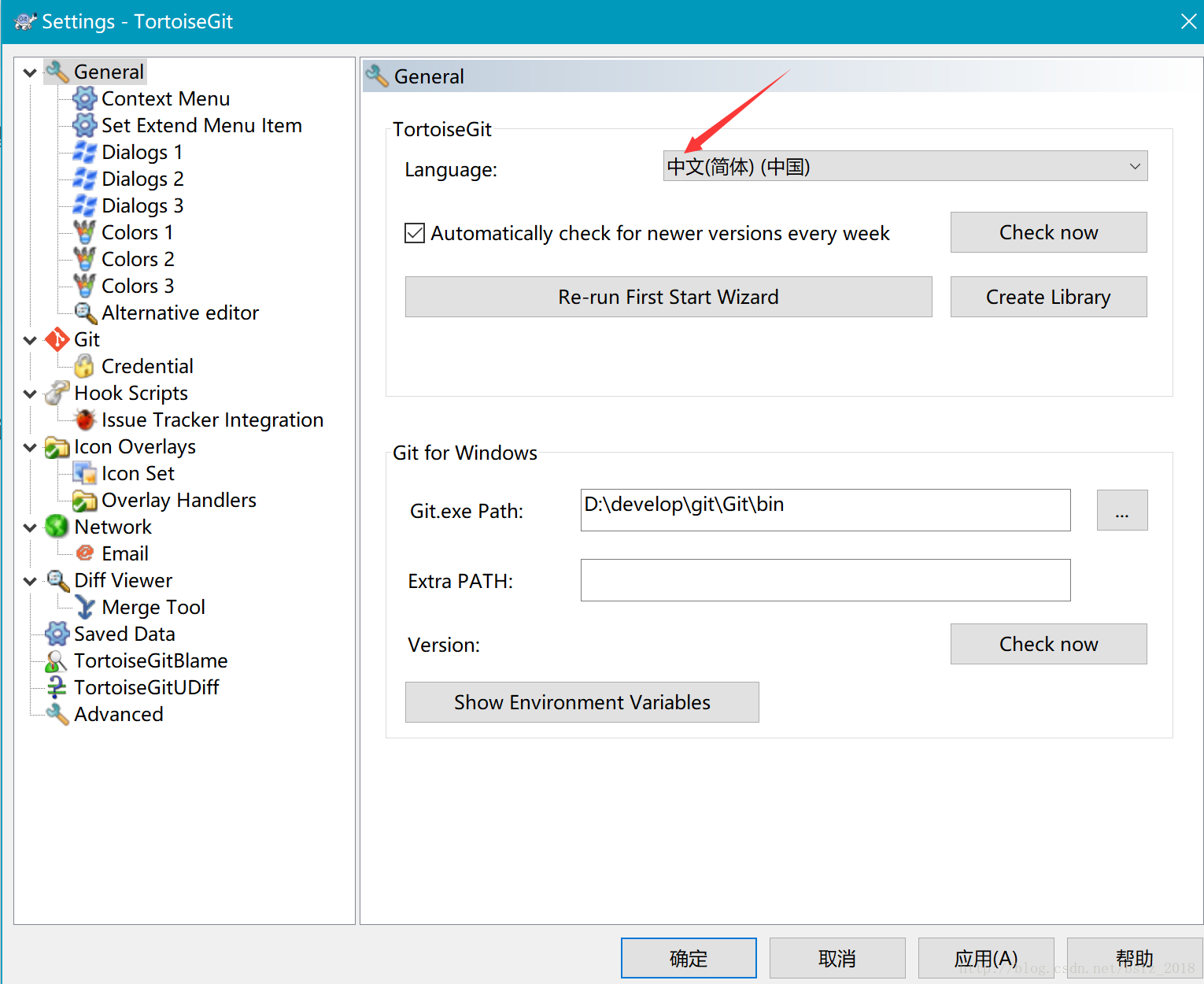Open Overlay Handlers settings page
Image resolution: width=1204 pixels, height=984 pixels.
coord(179,500)
